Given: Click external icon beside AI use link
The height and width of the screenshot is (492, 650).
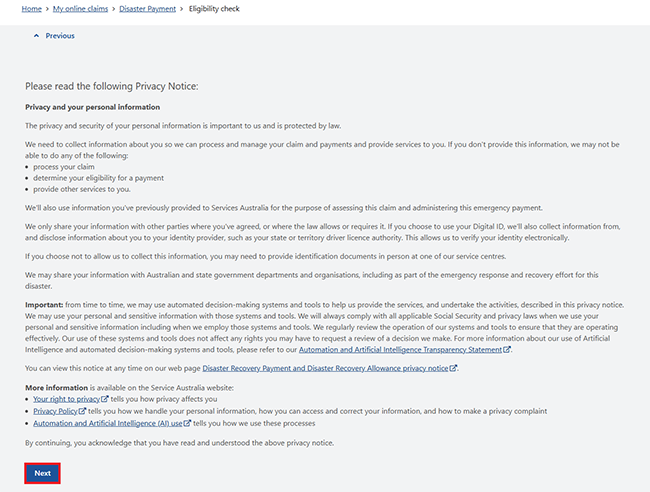Looking at the screenshot, I should [x=187, y=423].
